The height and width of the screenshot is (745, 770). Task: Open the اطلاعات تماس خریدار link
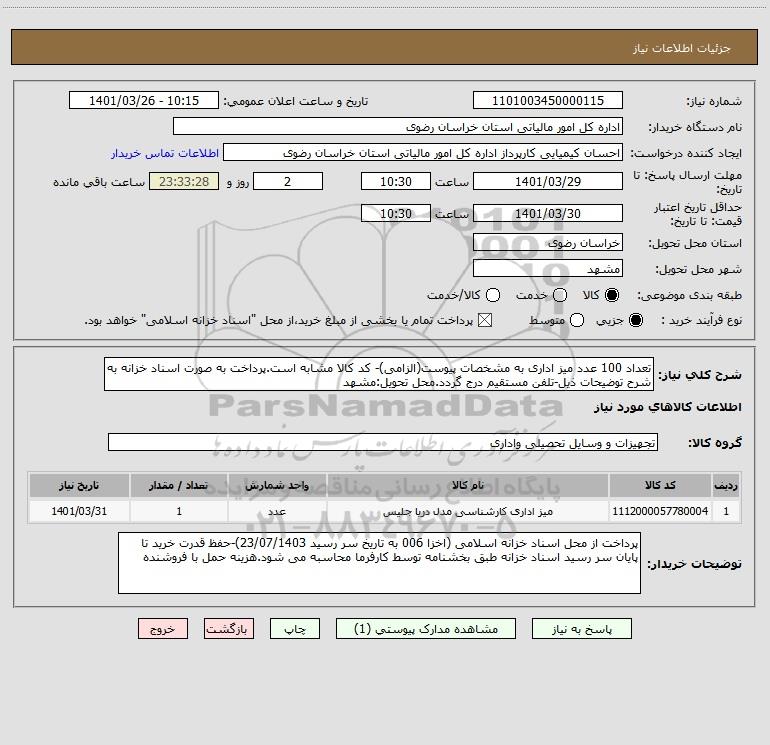165,153
